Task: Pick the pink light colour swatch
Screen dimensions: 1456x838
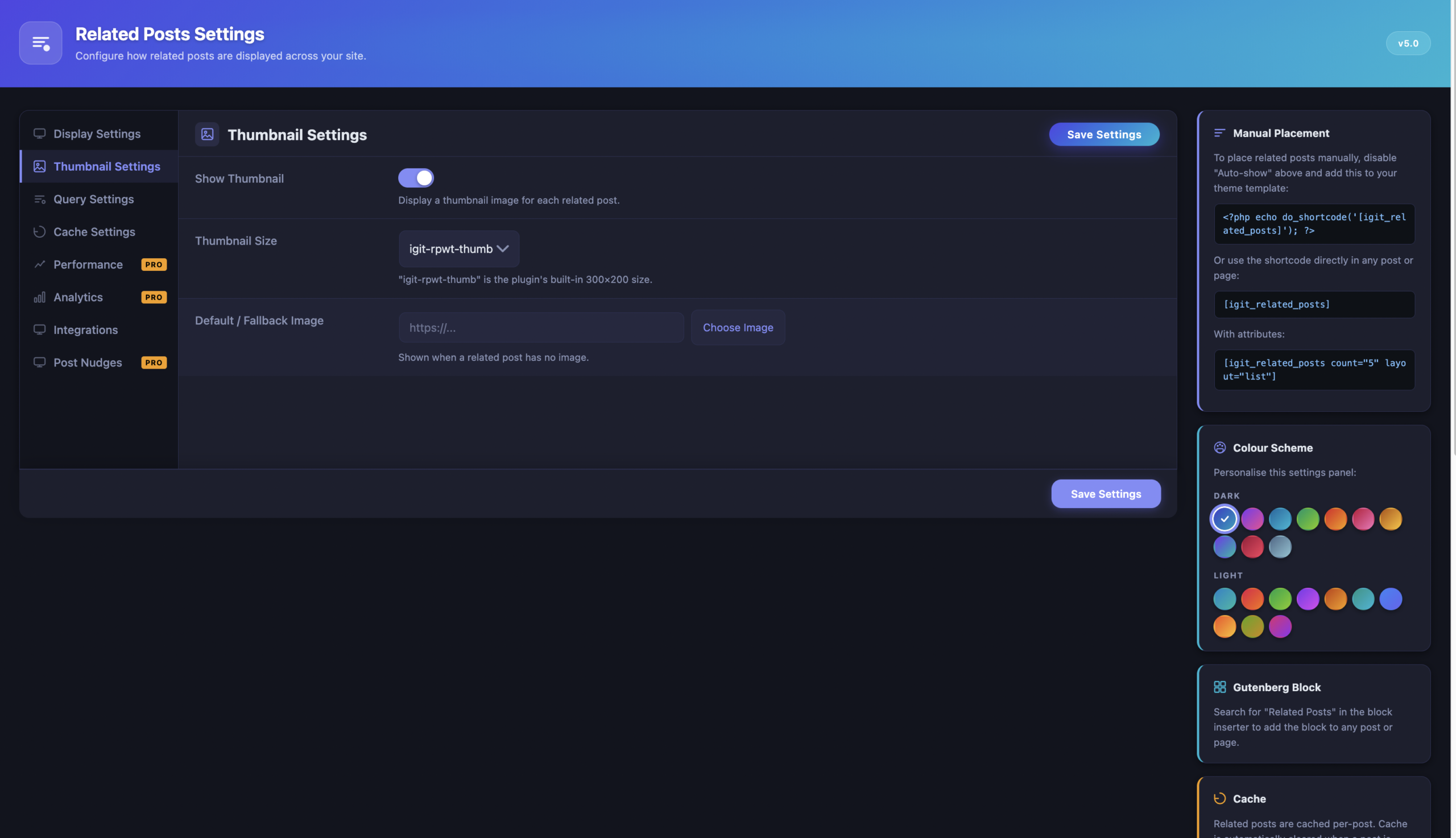Action: (x=1280, y=626)
